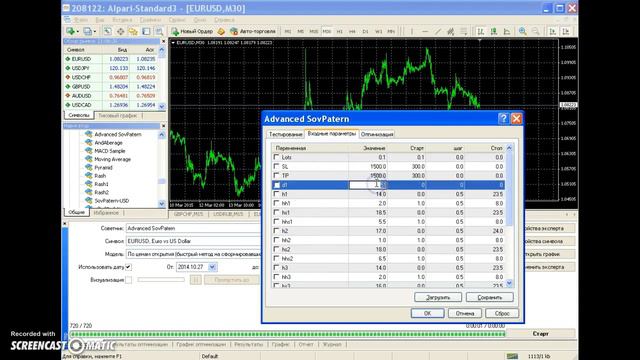Toggle the Navigator toolbar icon

coord(133,31)
